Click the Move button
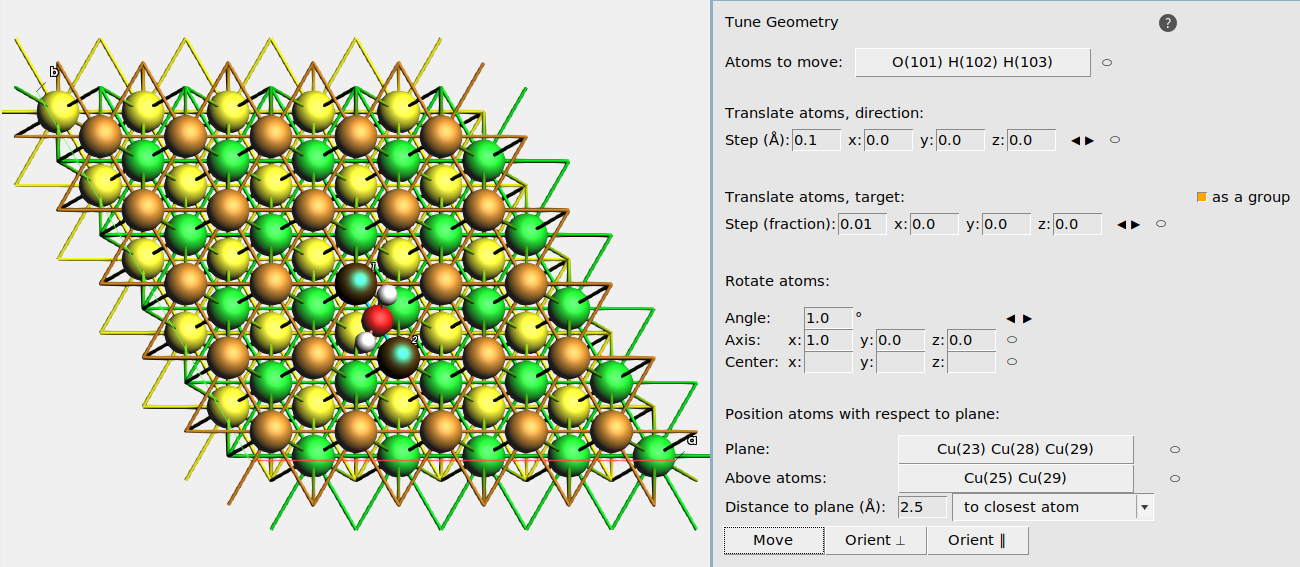This screenshot has height=567, width=1300. [773, 540]
